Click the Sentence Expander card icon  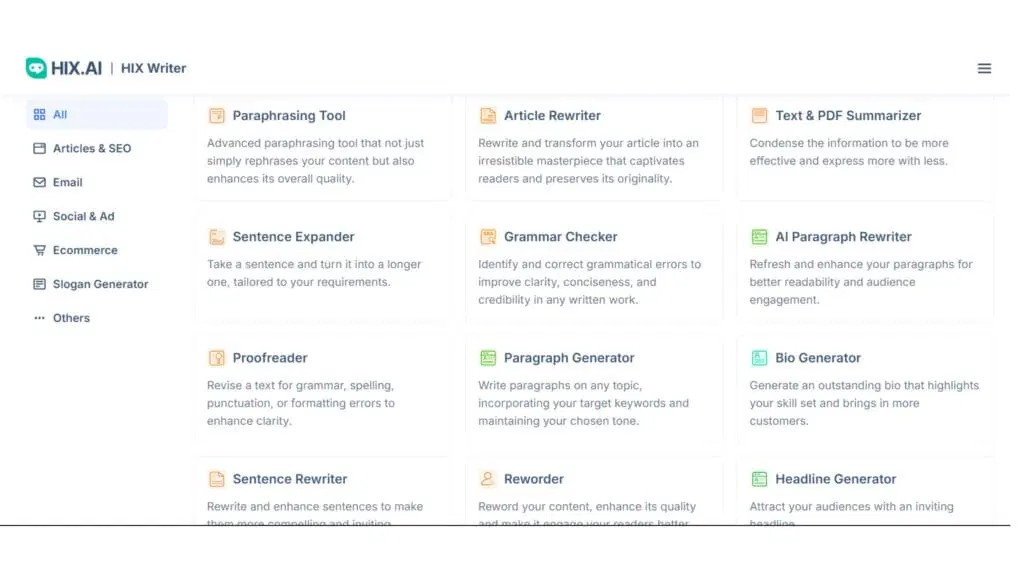[216, 237]
